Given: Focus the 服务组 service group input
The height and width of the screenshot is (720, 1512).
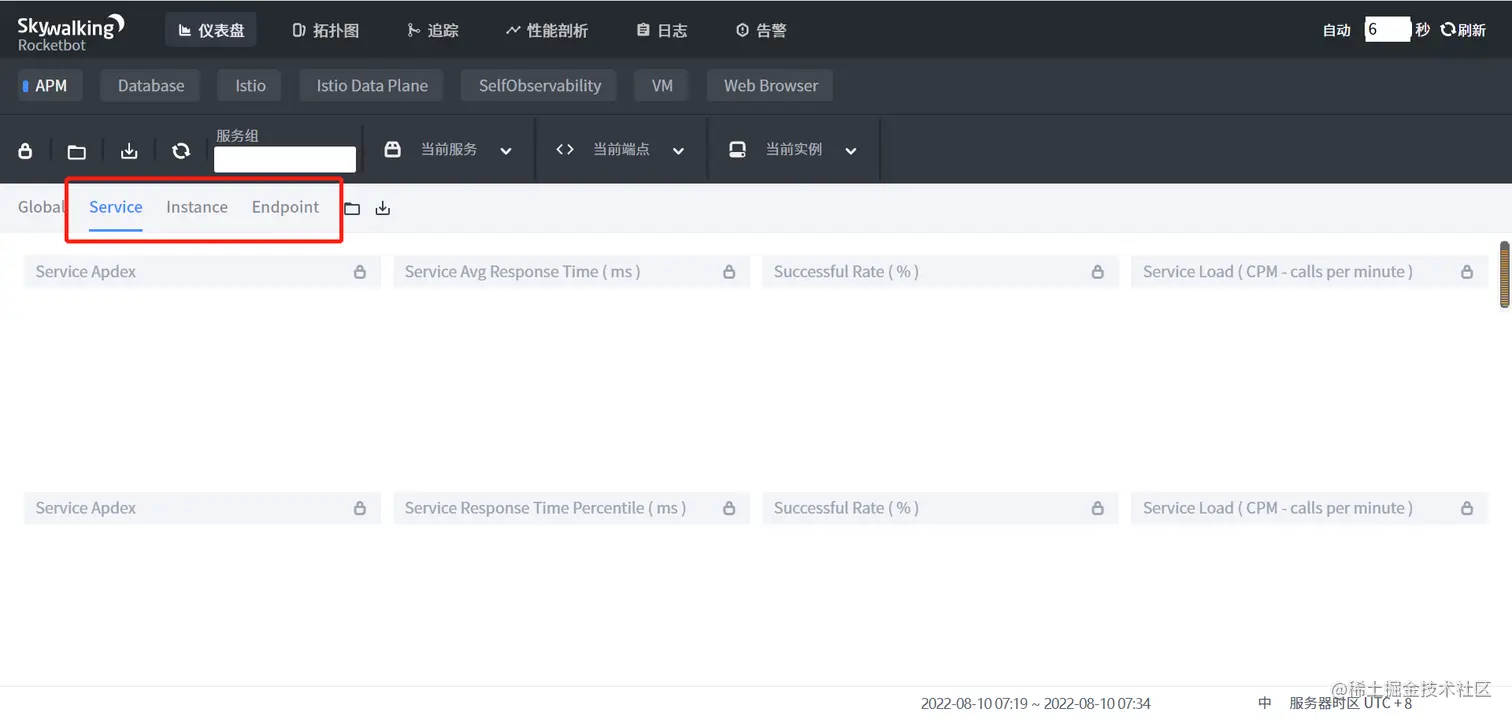Looking at the screenshot, I should 285,159.
